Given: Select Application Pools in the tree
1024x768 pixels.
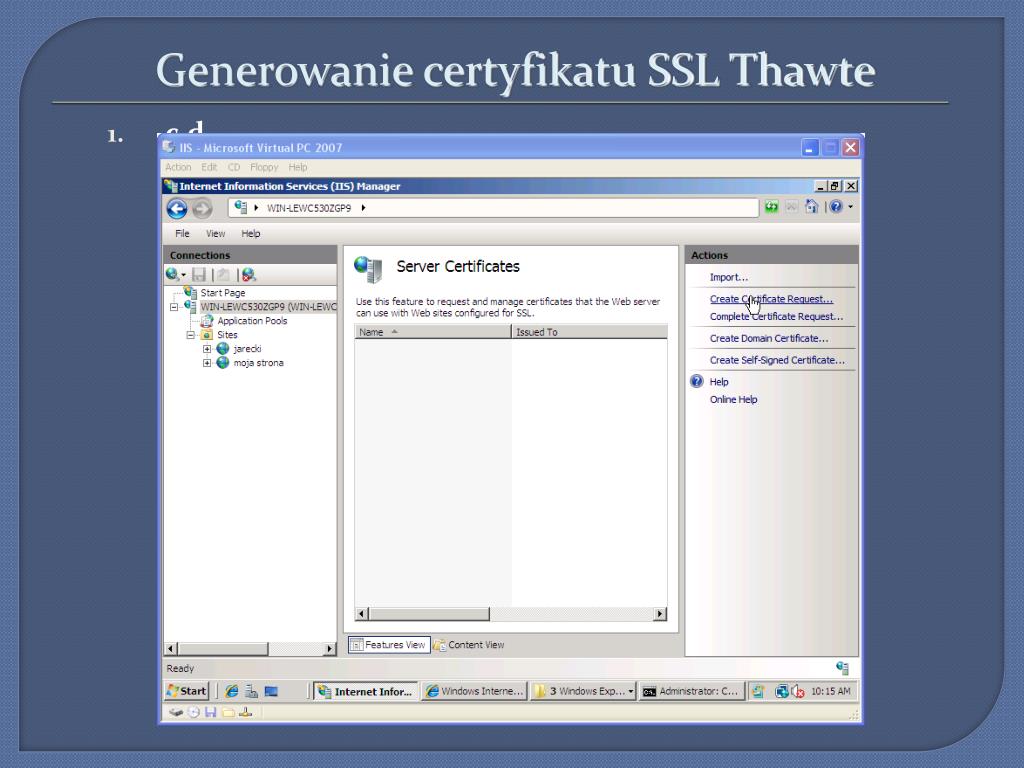Looking at the screenshot, I should click(x=252, y=321).
